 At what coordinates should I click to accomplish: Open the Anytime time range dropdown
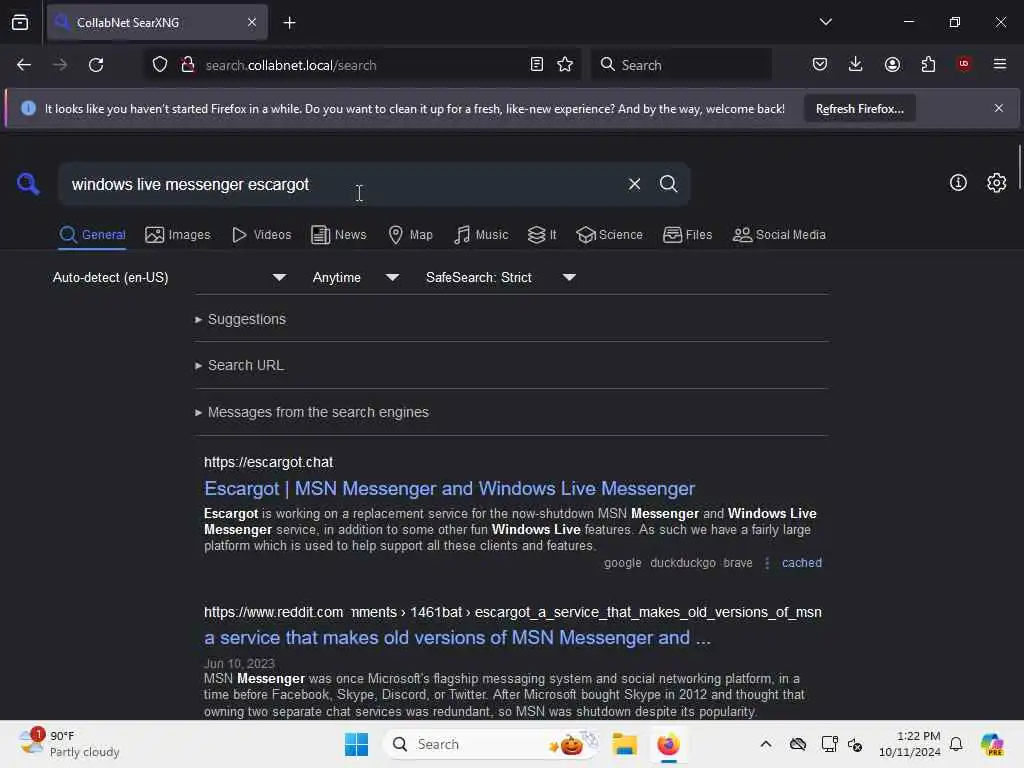tap(356, 278)
